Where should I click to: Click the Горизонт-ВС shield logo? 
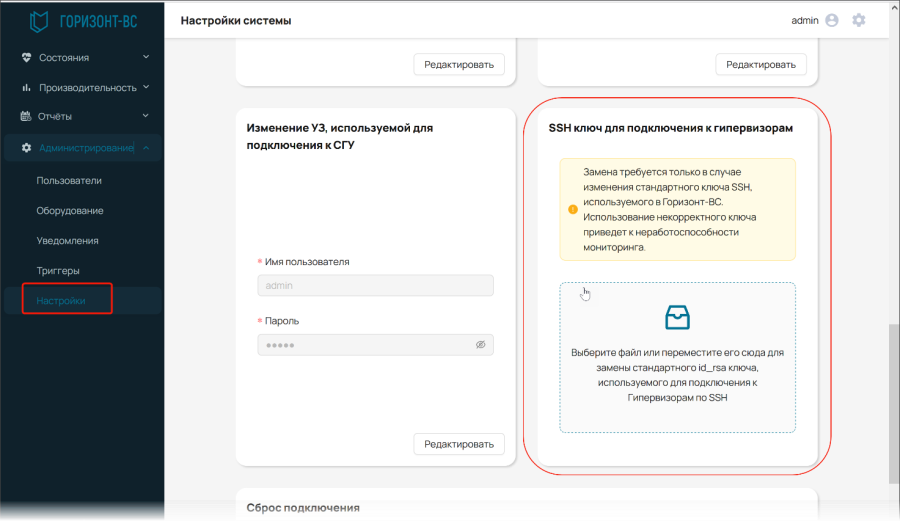(38, 22)
